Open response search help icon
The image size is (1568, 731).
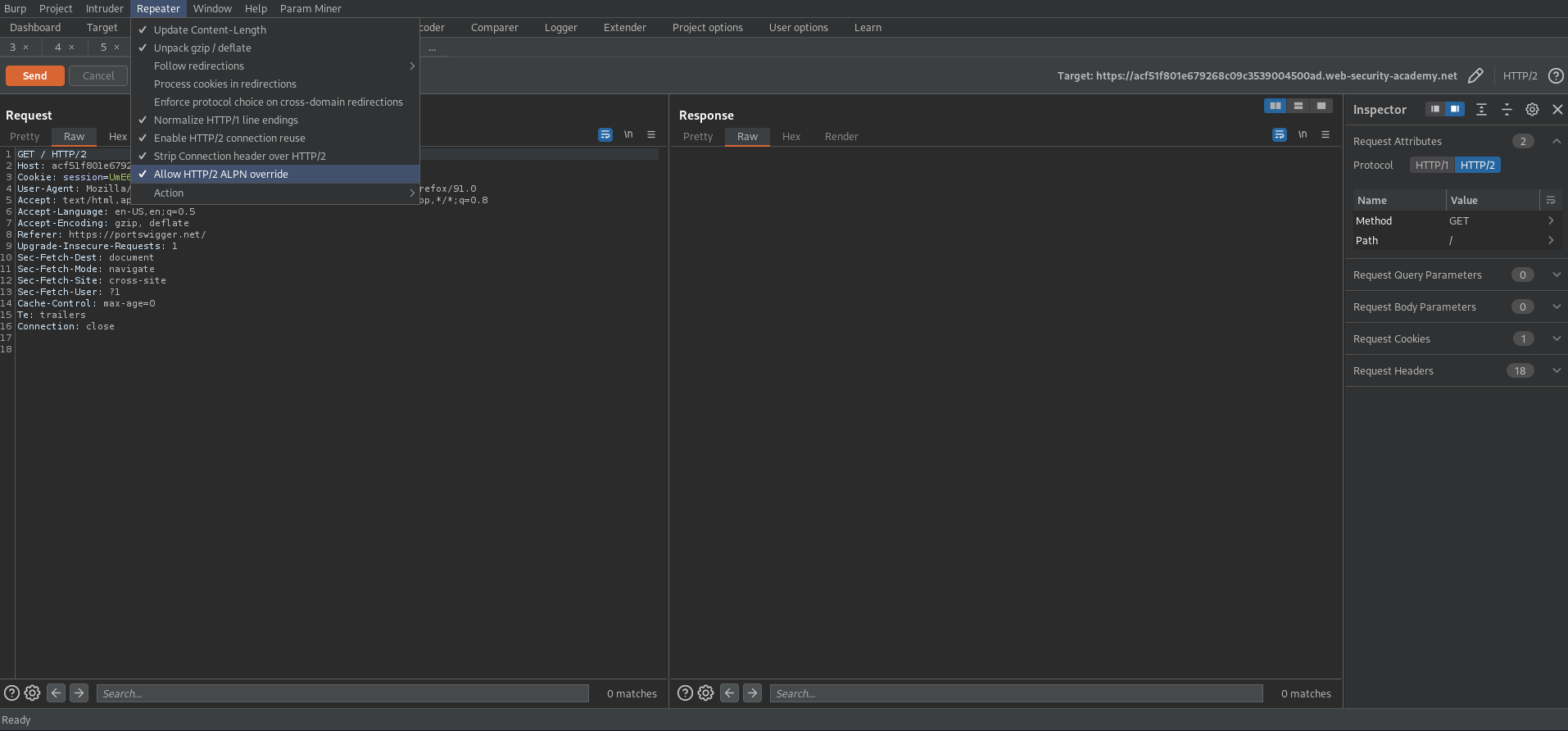click(686, 693)
